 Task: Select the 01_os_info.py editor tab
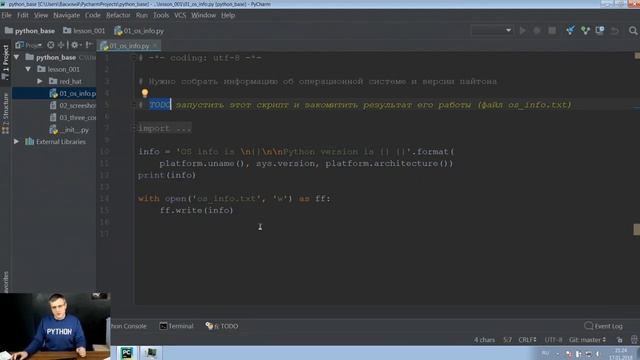tap(129, 46)
